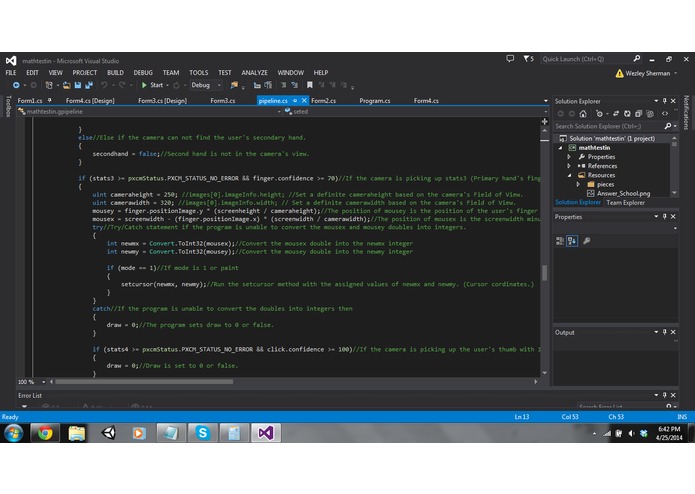Open Skype from the Windows taskbar
This screenshot has height=494, width=695.
203,433
